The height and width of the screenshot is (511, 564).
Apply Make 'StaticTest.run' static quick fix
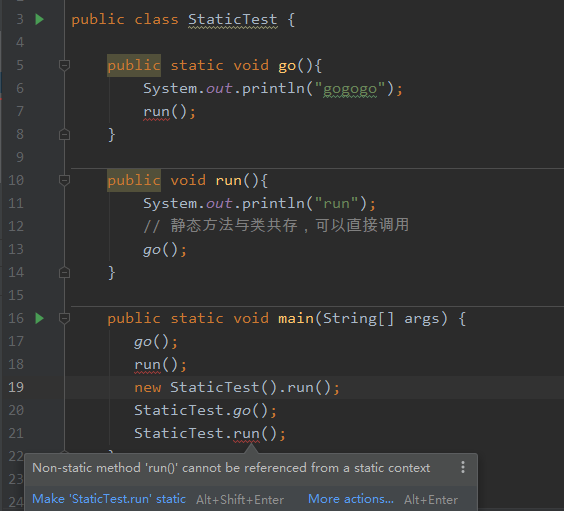109,499
